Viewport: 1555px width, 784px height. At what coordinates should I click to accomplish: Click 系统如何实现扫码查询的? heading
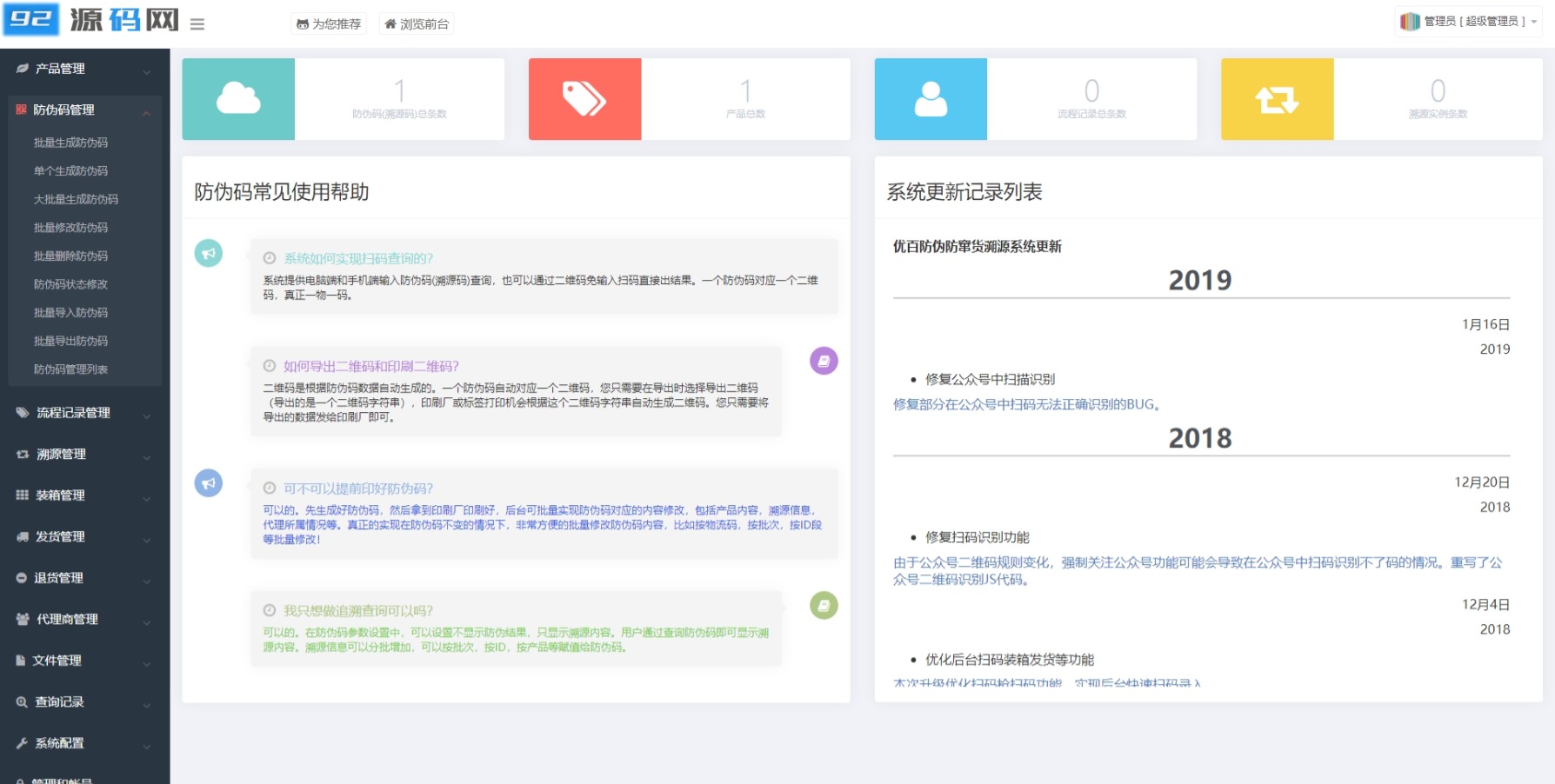358,258
